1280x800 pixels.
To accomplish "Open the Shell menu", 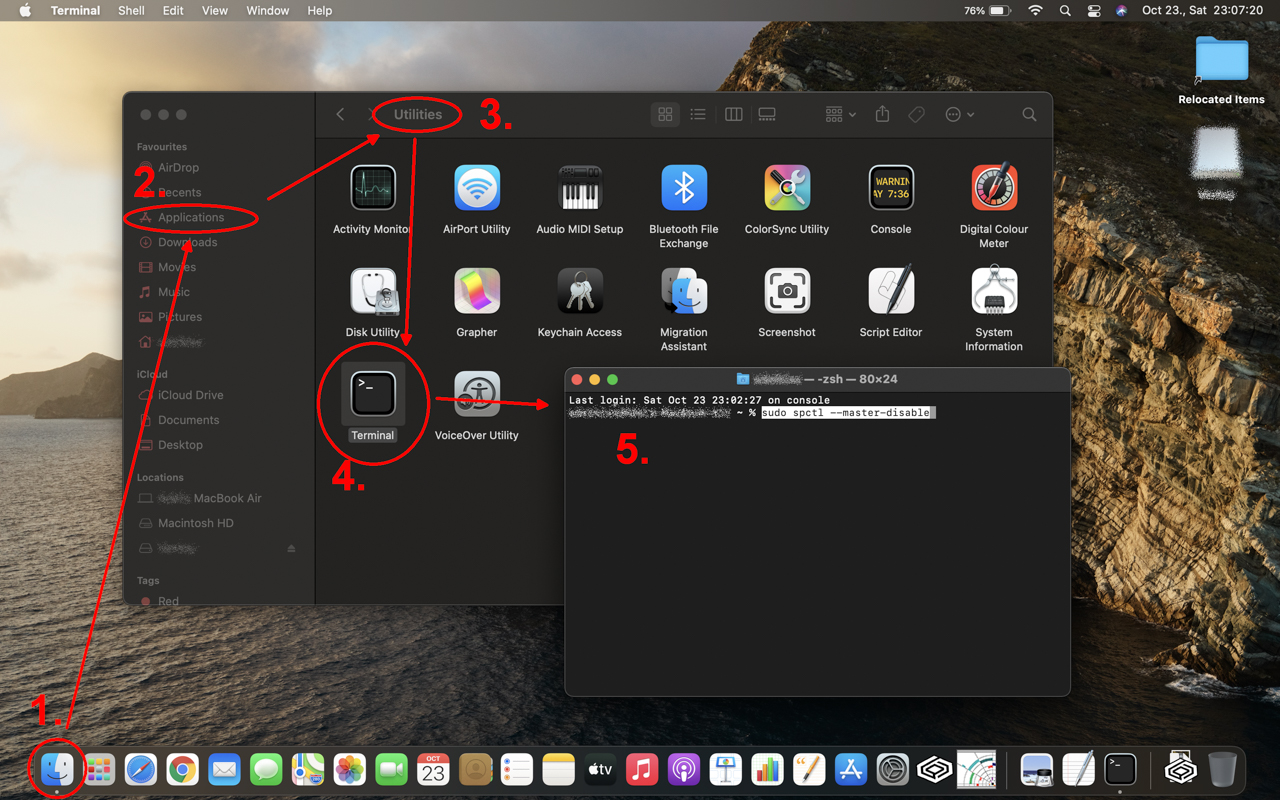I will click(x=131, y=10).
